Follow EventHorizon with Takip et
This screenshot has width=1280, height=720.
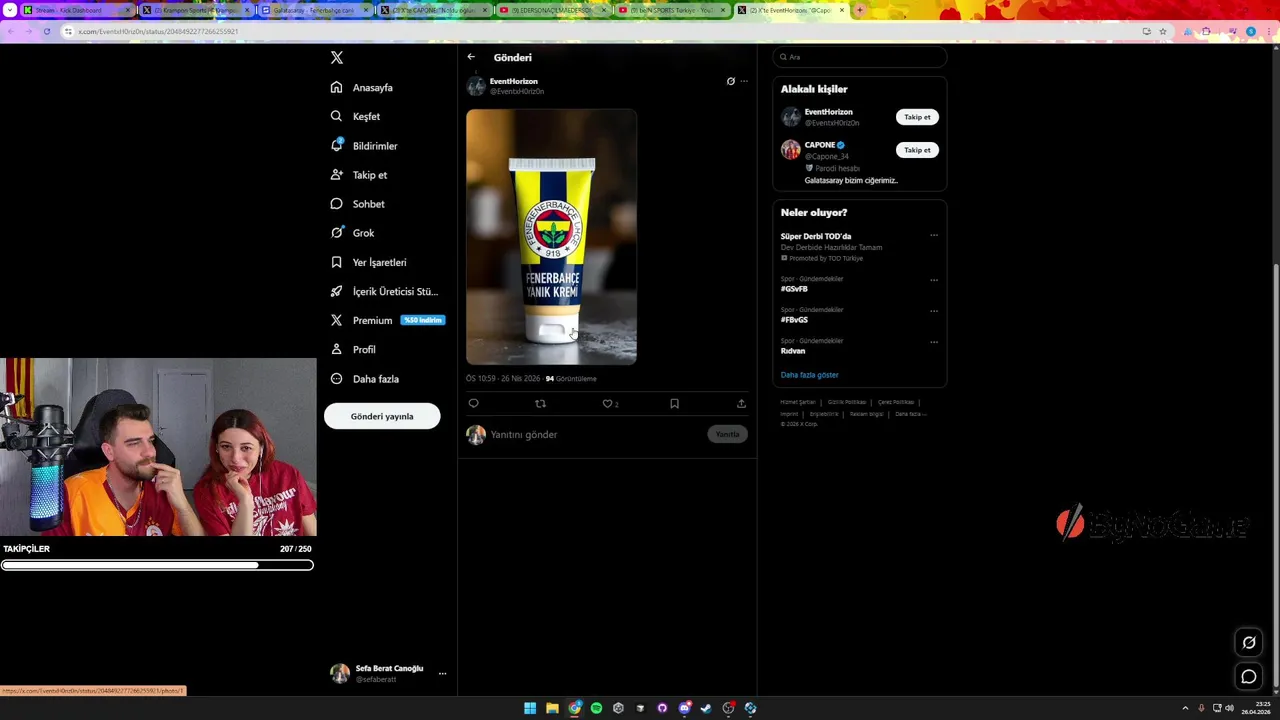point(917,117)
